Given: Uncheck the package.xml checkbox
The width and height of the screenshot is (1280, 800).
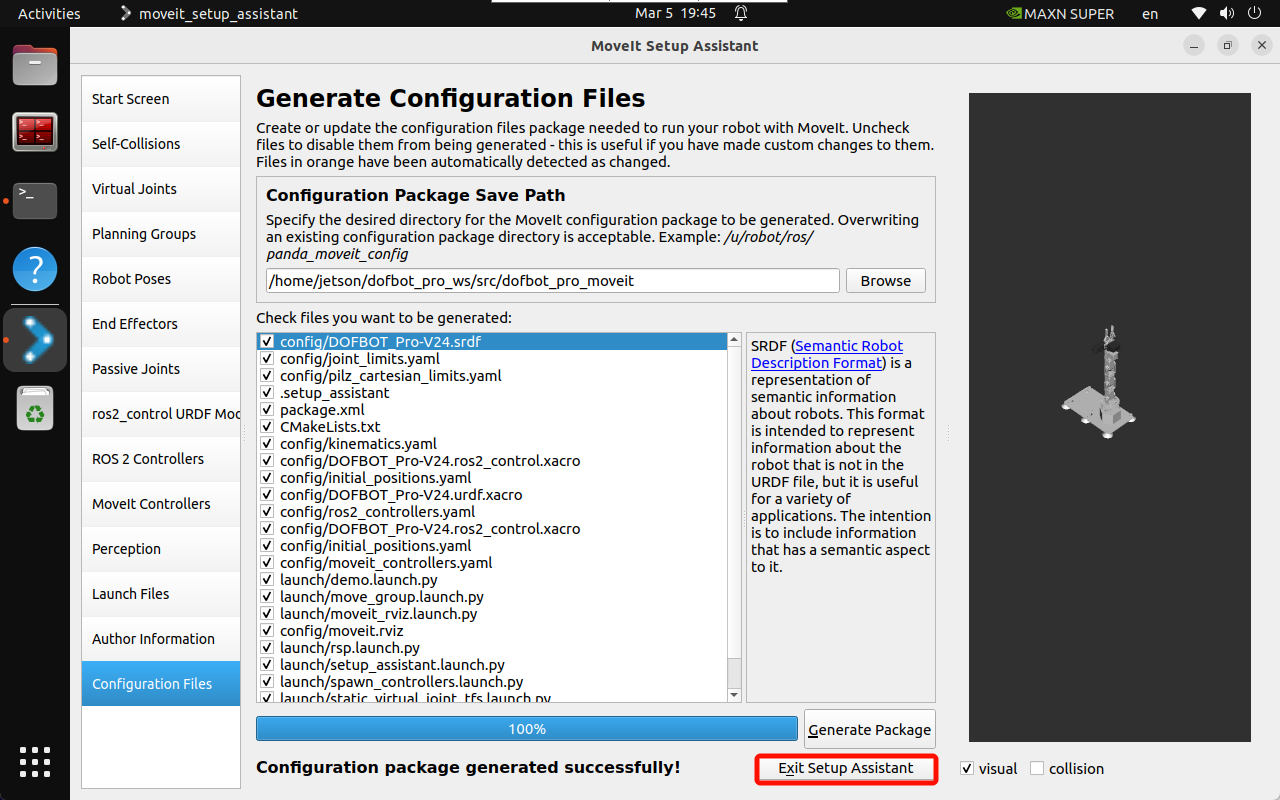Looking at the screenshot, I should [x=267, y=410].
